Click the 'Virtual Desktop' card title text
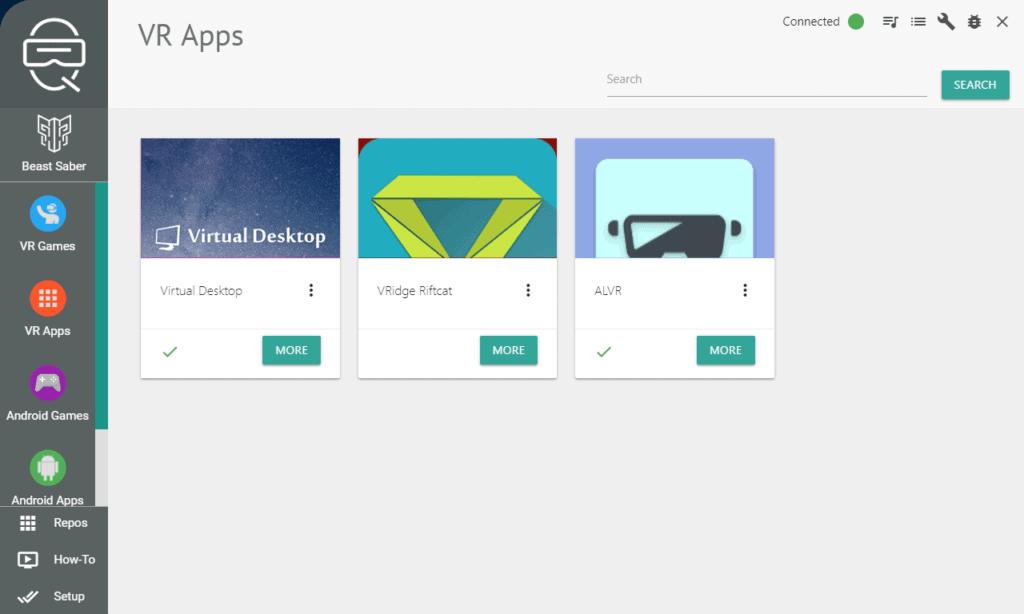Viewport: 1024px width, 614px height. tap(201, 291)
